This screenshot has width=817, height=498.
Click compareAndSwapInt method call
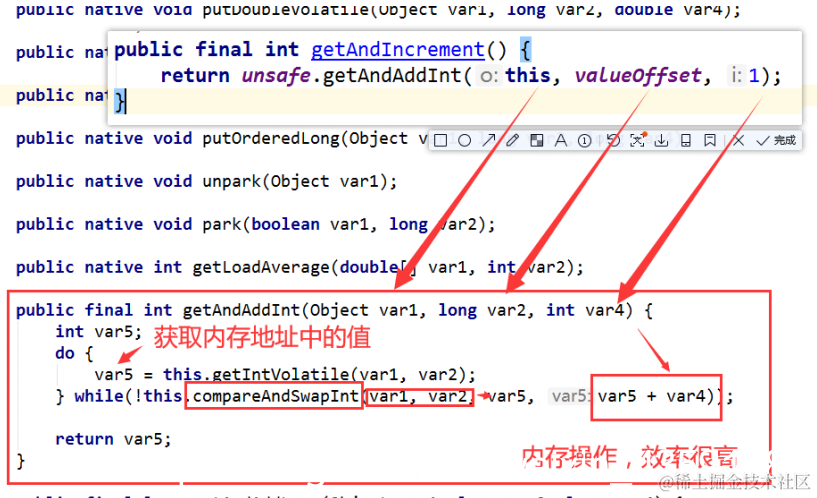coord(275,396)
